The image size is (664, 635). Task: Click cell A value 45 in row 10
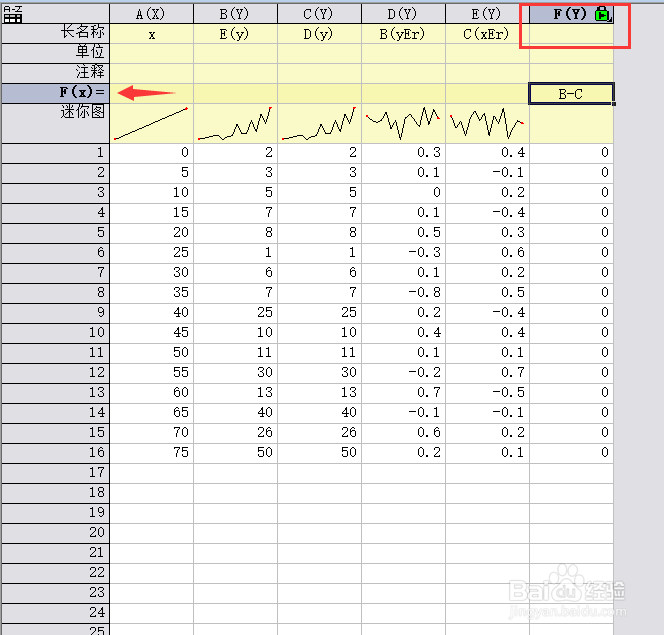point(151,332)
